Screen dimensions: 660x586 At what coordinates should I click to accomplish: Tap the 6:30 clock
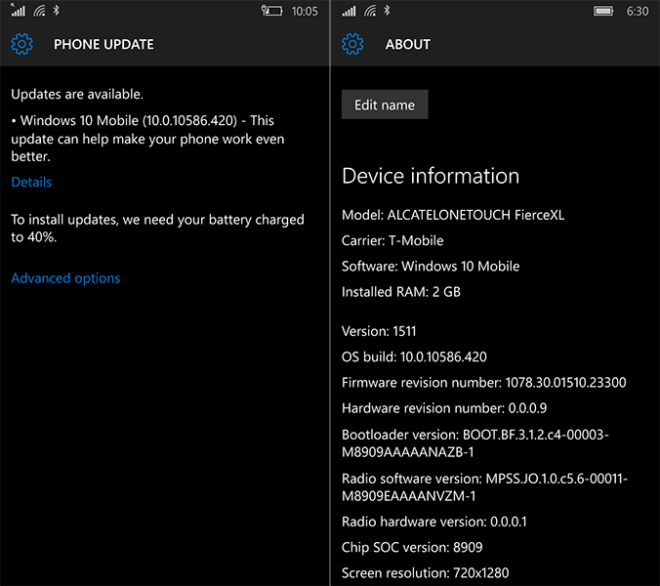click(637, 11)
